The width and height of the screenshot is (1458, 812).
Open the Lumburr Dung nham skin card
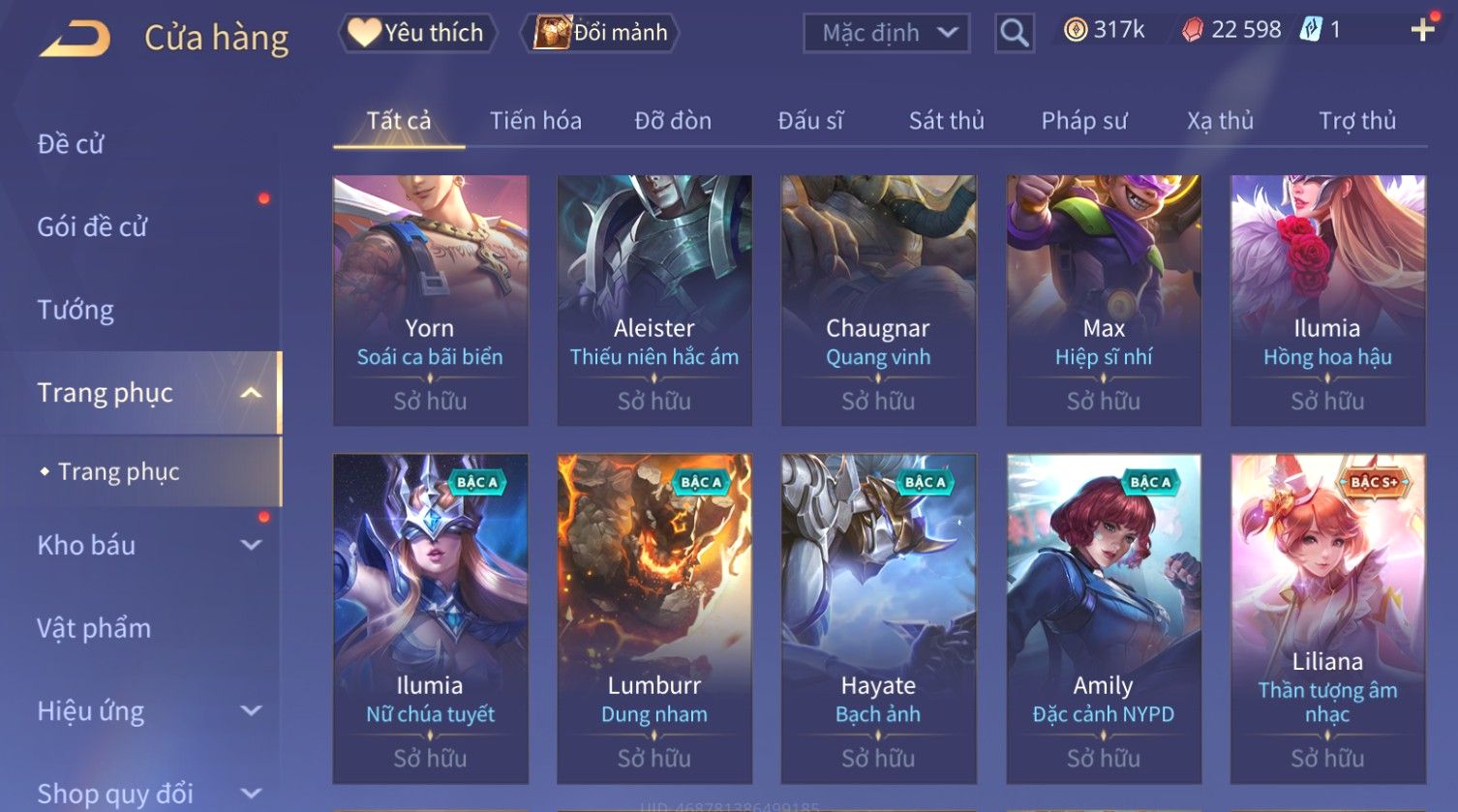654,619
